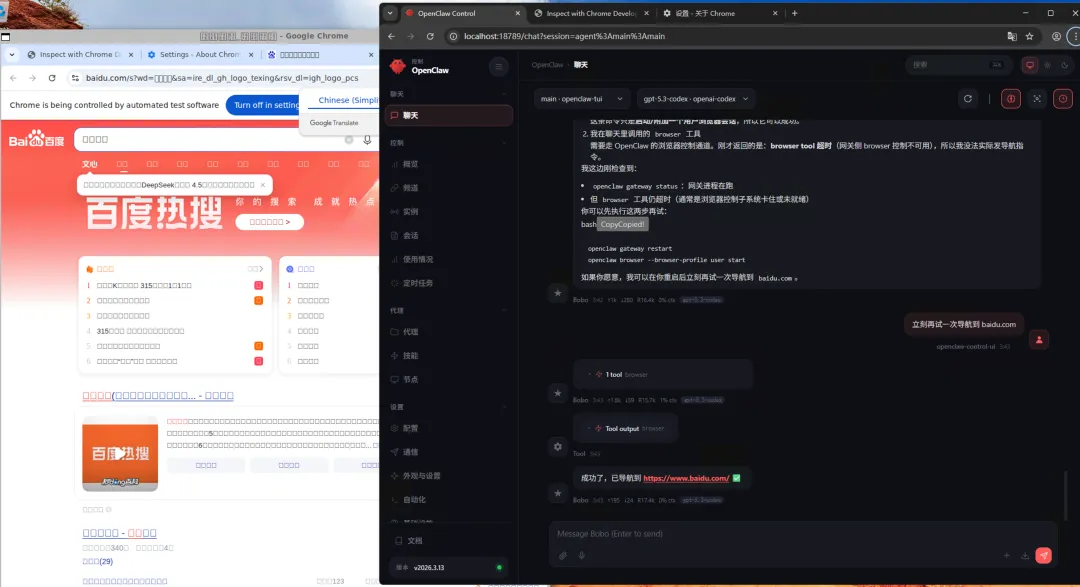Collapse the 控制 sidebar section header
The width and height of the screenshot is (1080, 587).
pos(448,143)
